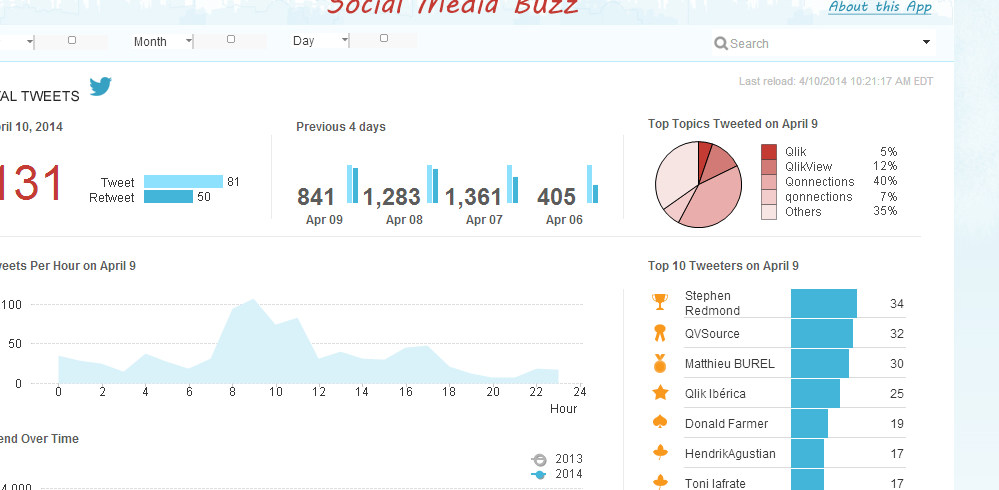This screenshot has width=999, height=490.
Task: Open the search box dropdown arrow
Action: (x=926, y=42)
